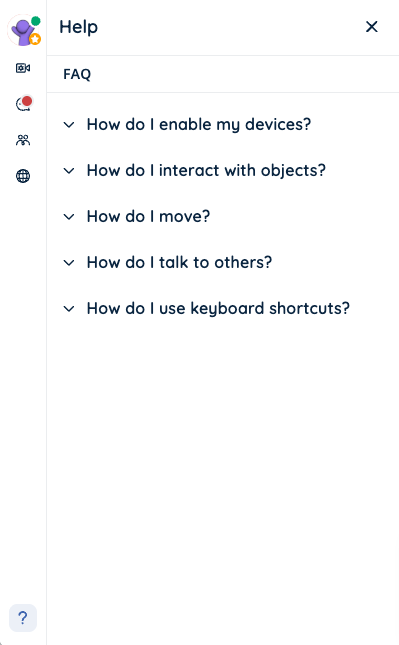Open the participants people icon
The width and height of the screenshot is (399, 645).
pos(23,140)
